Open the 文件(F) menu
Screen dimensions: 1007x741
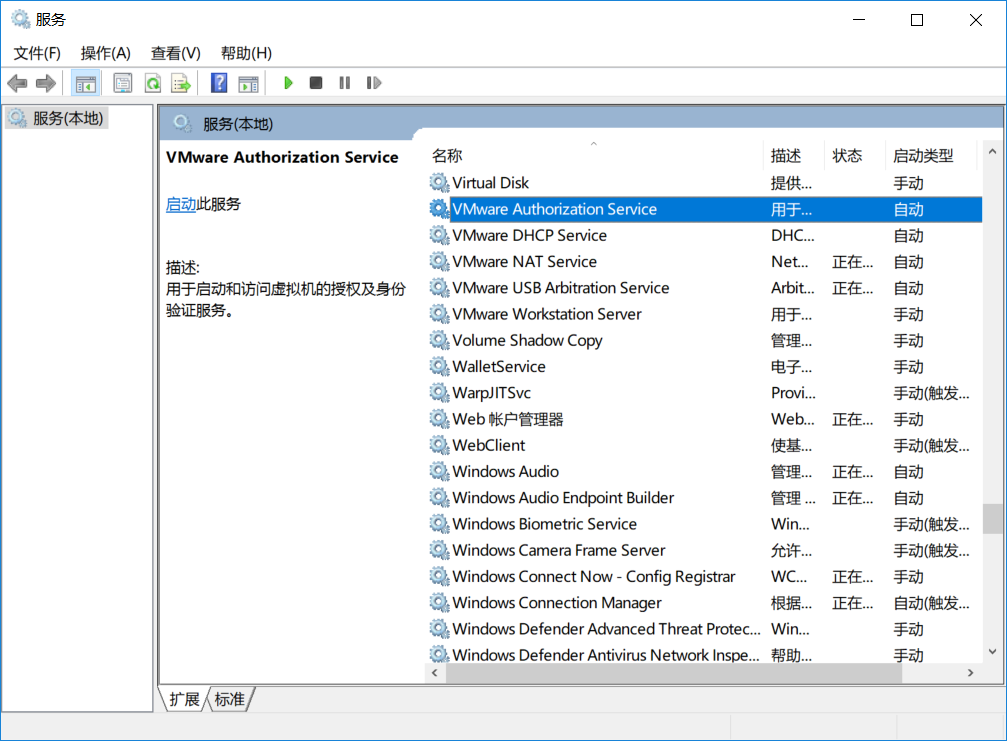click(x=37, y=53)
